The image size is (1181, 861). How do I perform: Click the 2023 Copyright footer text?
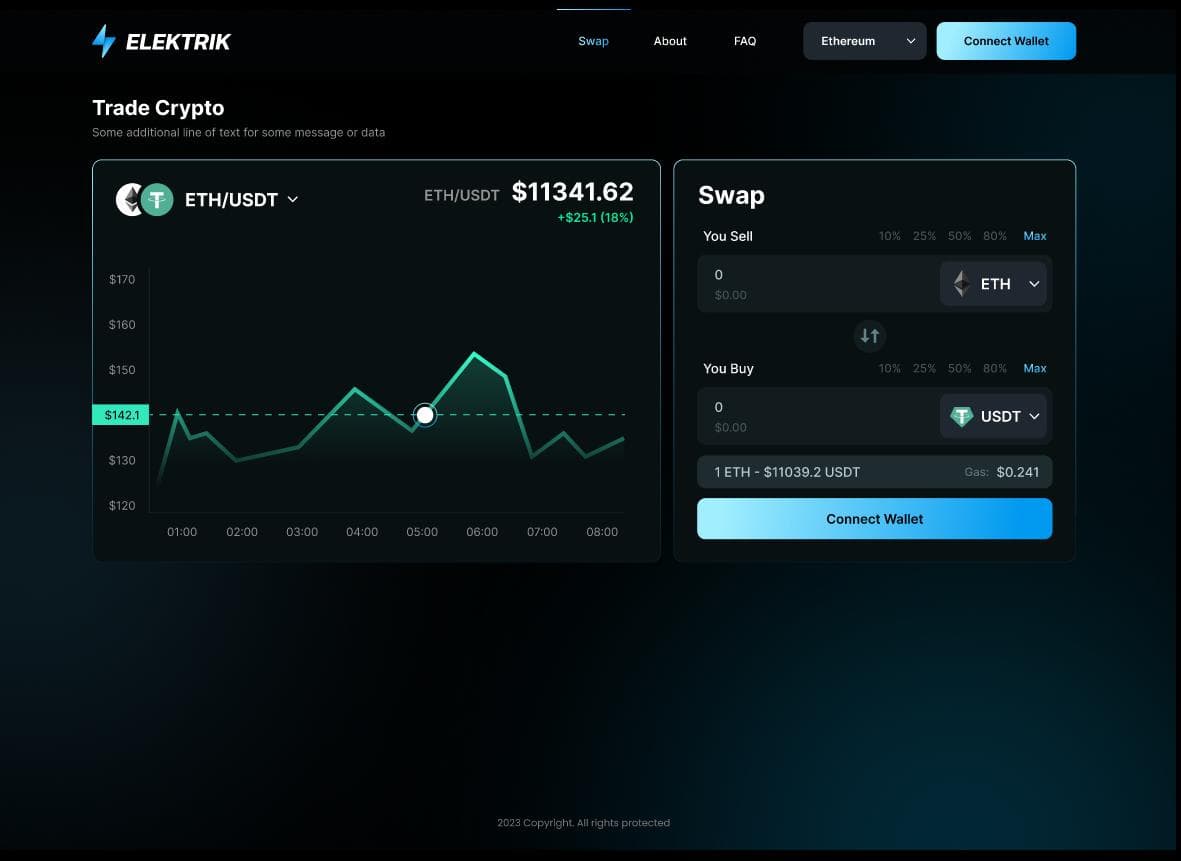(x=584, y=823)
